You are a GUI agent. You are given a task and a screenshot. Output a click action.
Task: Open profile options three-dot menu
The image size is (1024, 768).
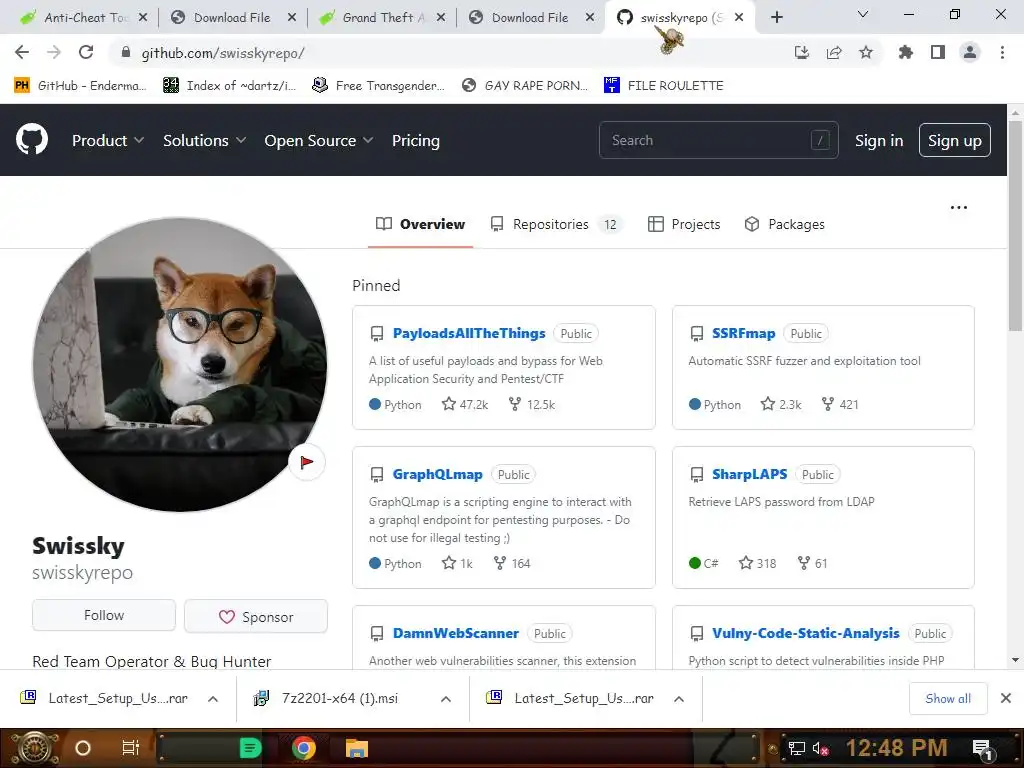(959, 208)
